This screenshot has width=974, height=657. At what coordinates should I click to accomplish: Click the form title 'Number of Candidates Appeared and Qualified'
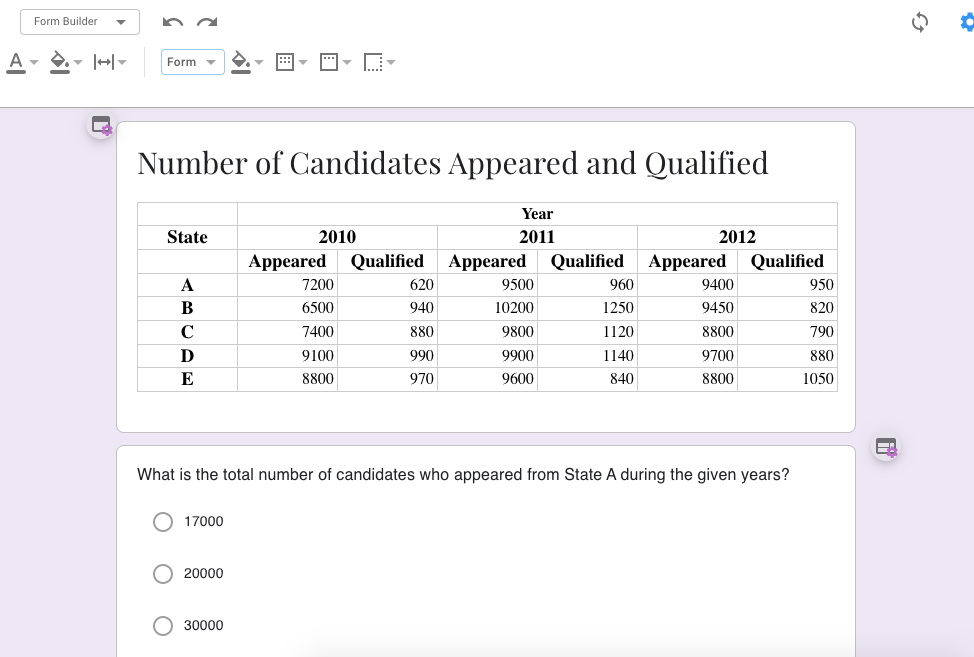(x=453, y=163)
